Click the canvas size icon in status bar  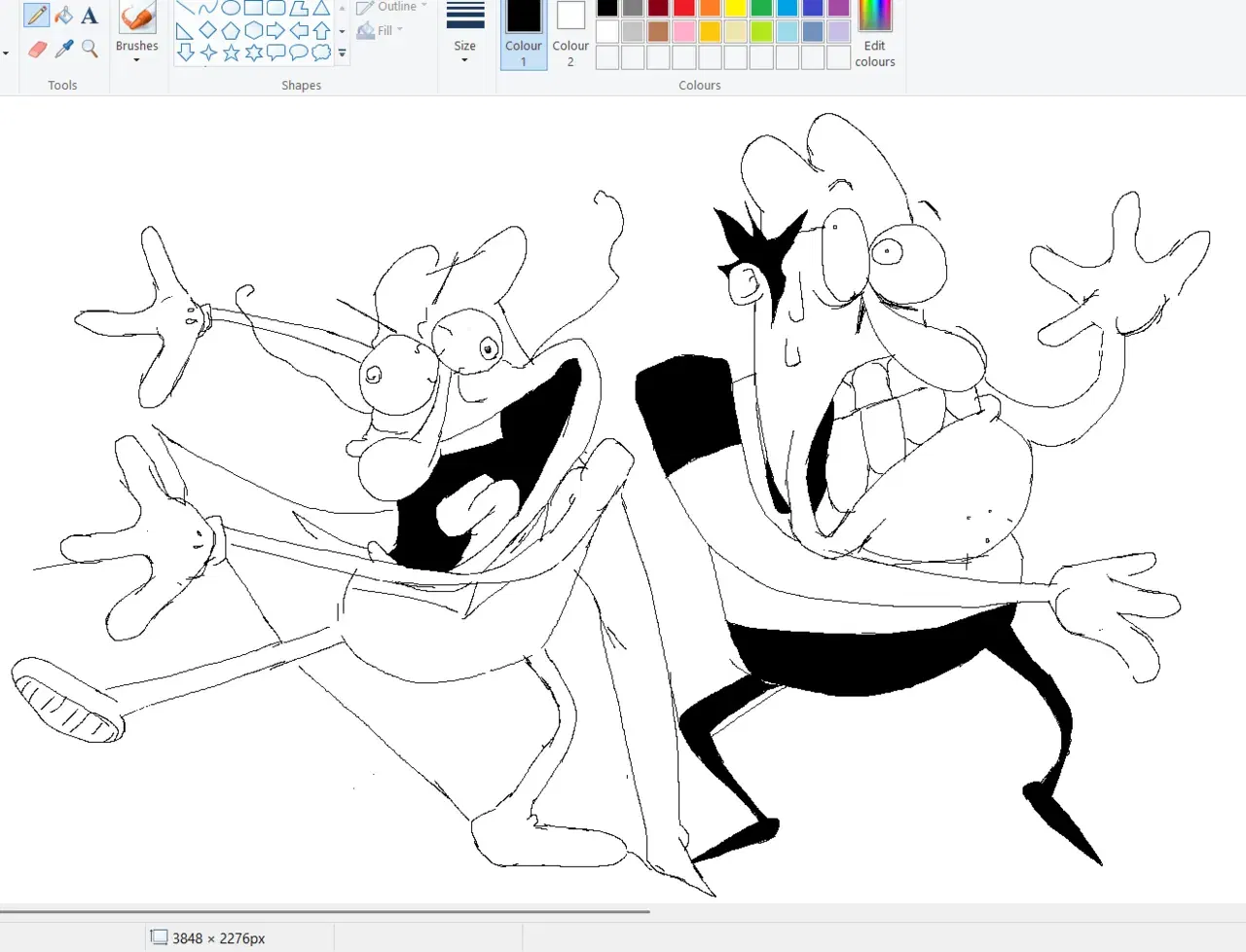point(159,937)
